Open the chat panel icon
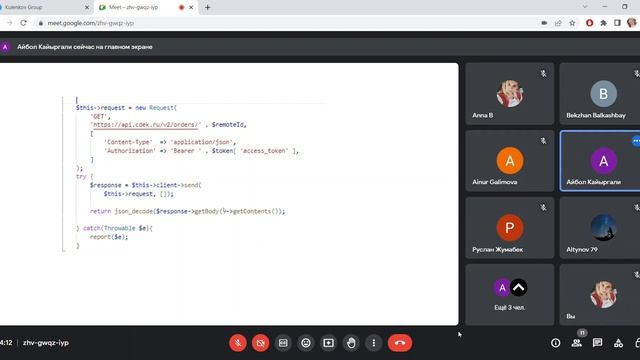Image resolution: width=640 pixels, height=360 pixels. tap(598, 343)
